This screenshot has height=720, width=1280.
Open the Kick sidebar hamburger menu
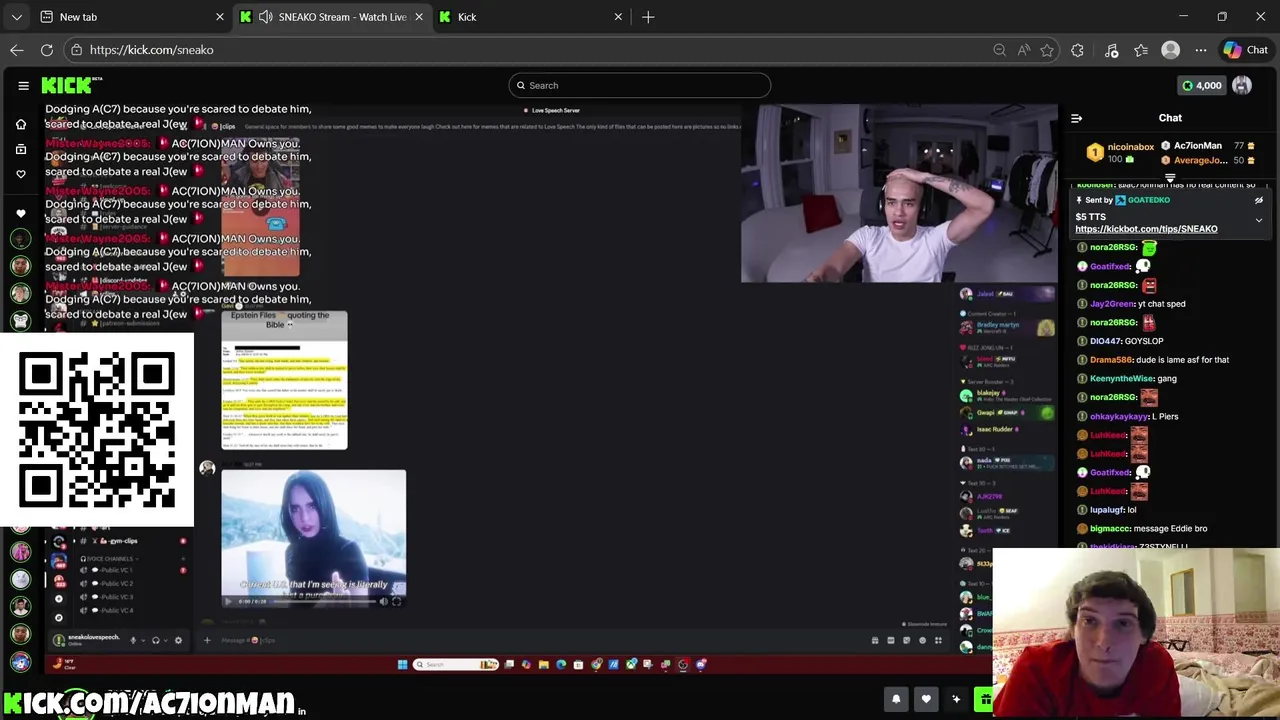pyautogui.click(x=23, y=85)
